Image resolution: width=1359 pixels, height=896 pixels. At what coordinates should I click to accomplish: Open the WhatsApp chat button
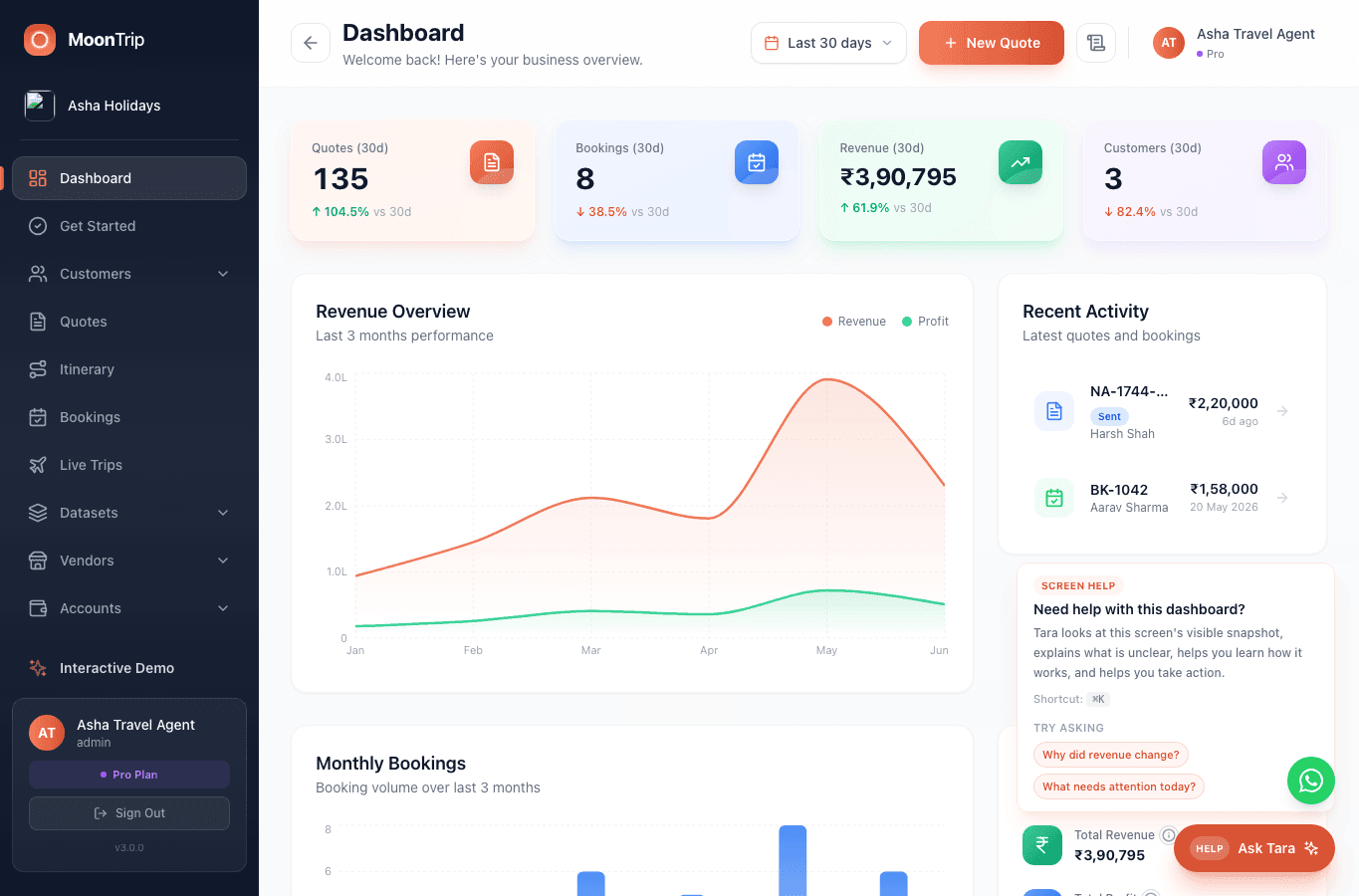tap(1311, 782)
